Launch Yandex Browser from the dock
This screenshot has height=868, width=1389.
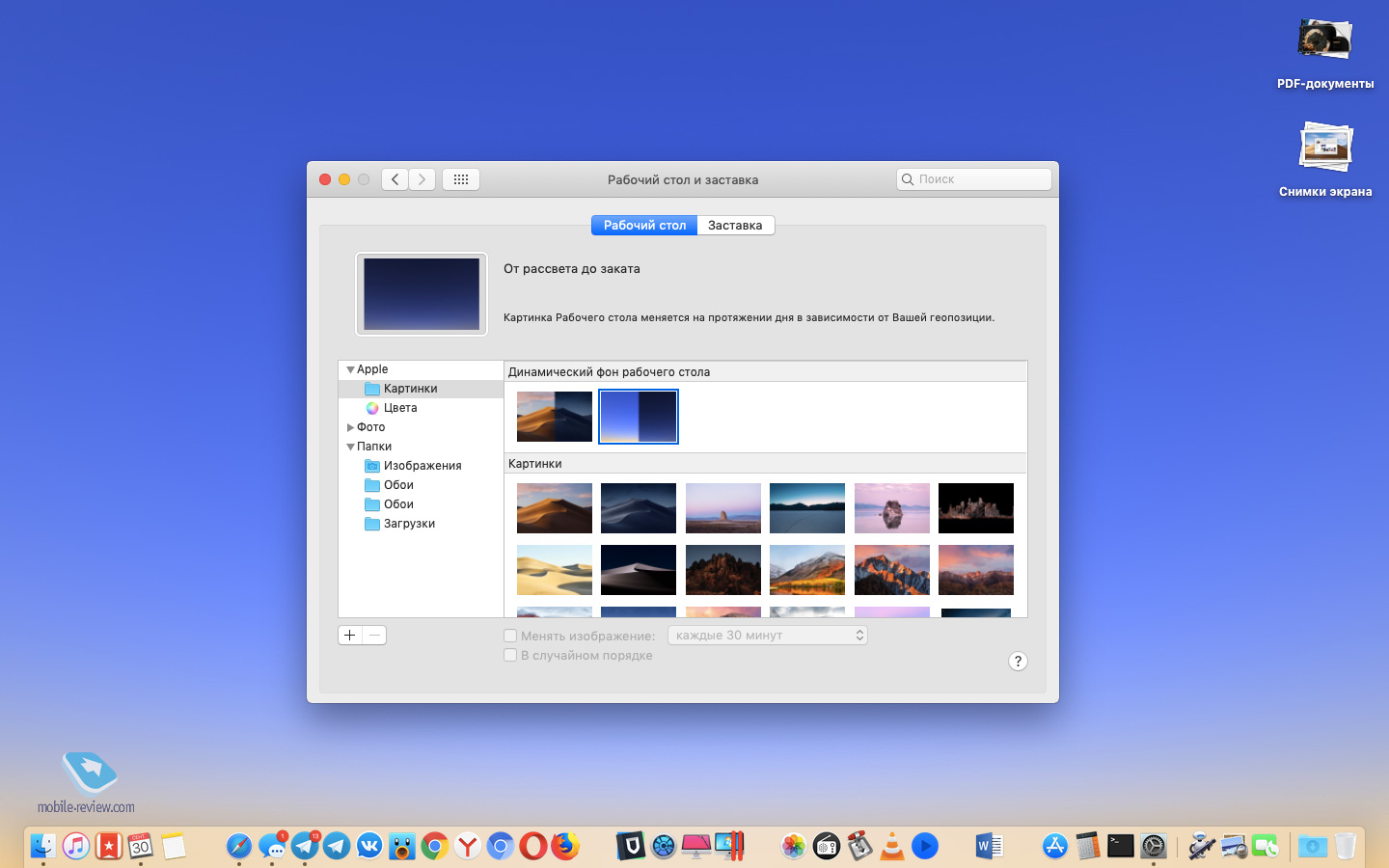pos(468,846)
